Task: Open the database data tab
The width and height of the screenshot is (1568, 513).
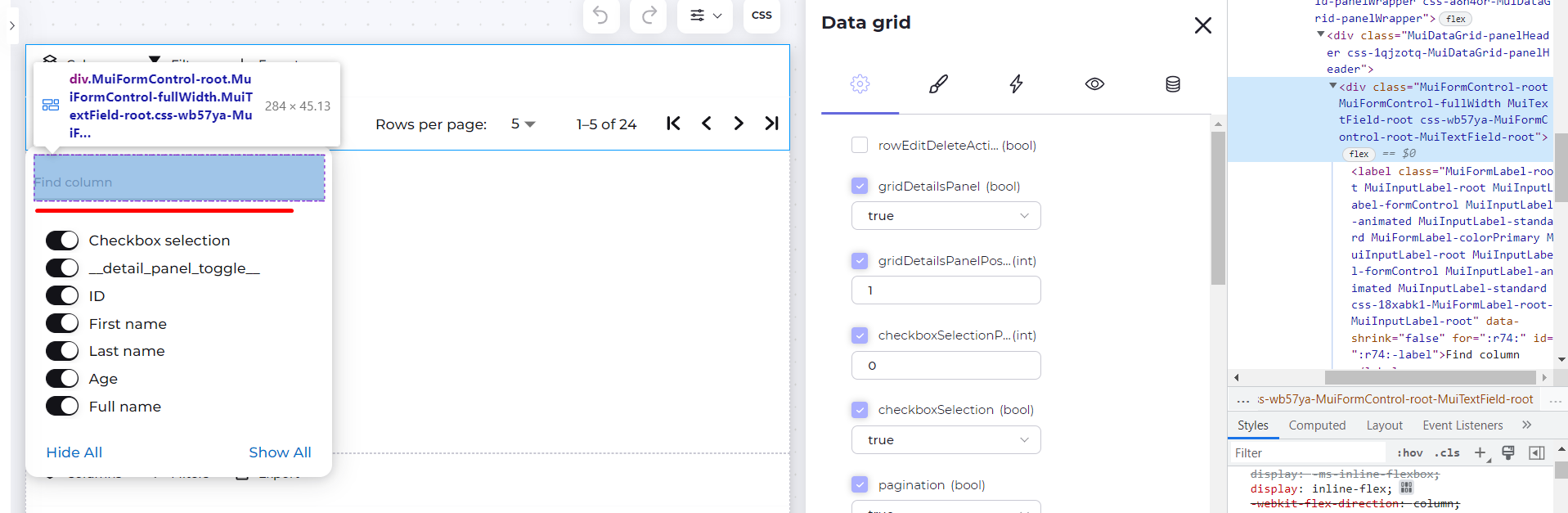Action: coord(1173,83)
